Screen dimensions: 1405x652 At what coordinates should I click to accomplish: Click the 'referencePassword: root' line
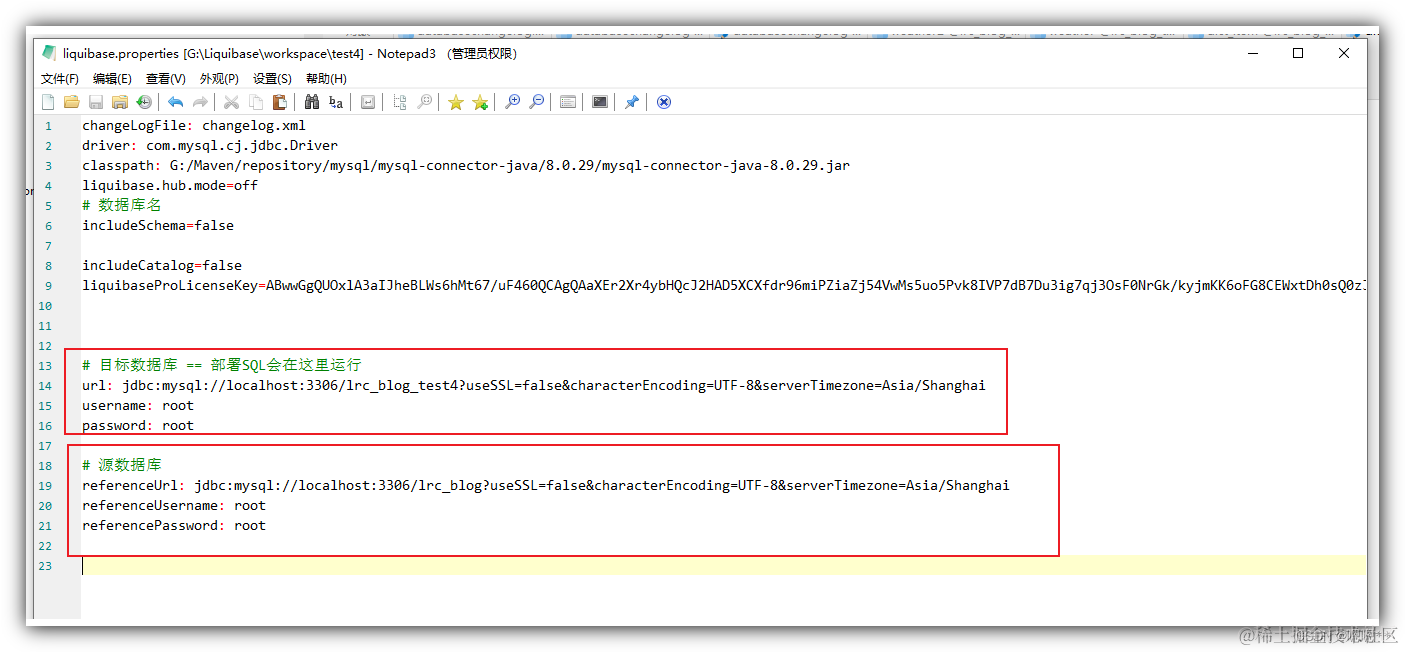[x=174, y=526]
